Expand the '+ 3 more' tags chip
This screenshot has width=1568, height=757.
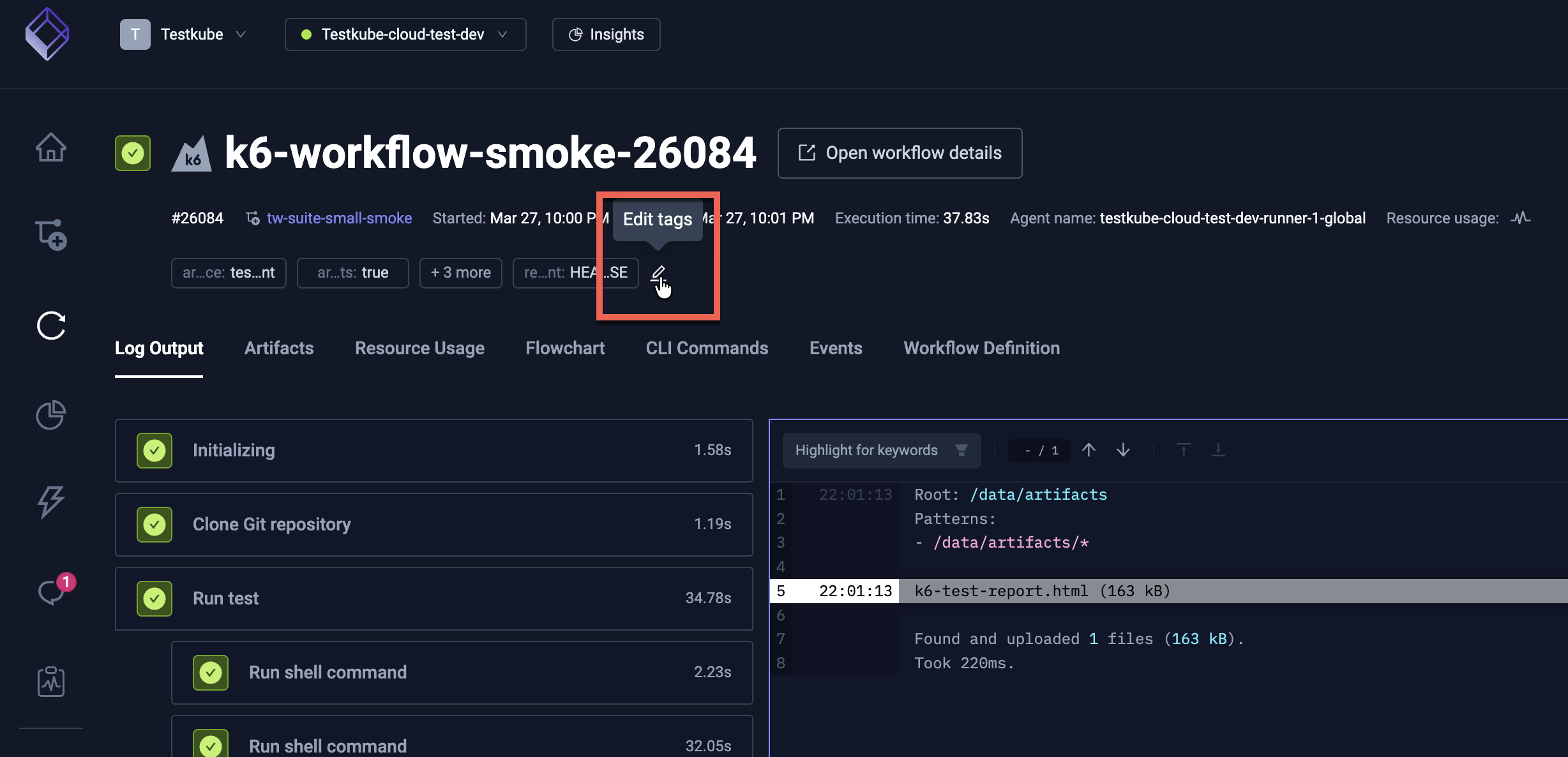click(460, 273)
